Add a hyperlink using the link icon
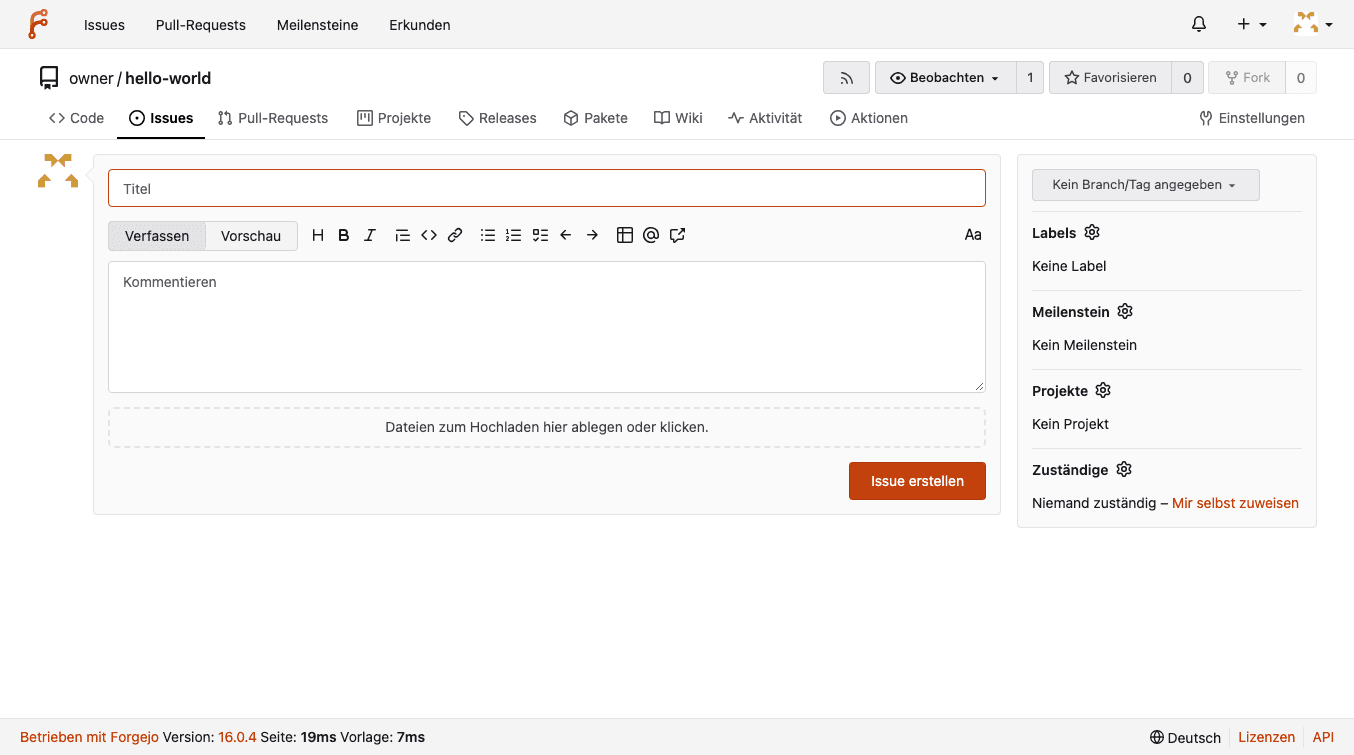1354x755 pixels. pos(455,235)
